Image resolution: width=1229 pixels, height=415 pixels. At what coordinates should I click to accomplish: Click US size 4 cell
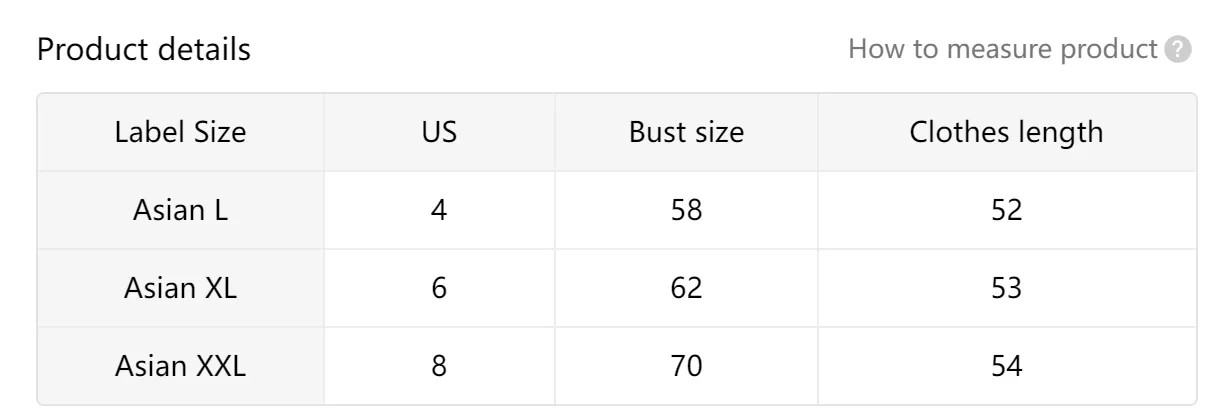[x=439, y=210]
